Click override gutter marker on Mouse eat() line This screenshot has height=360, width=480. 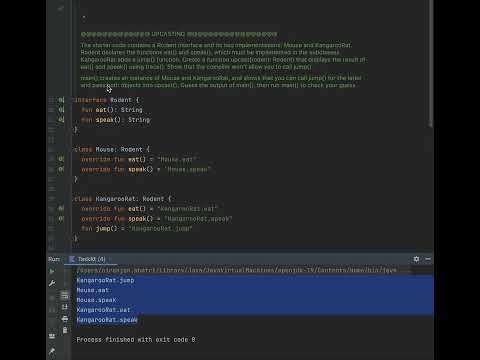(x=61, y=159)
